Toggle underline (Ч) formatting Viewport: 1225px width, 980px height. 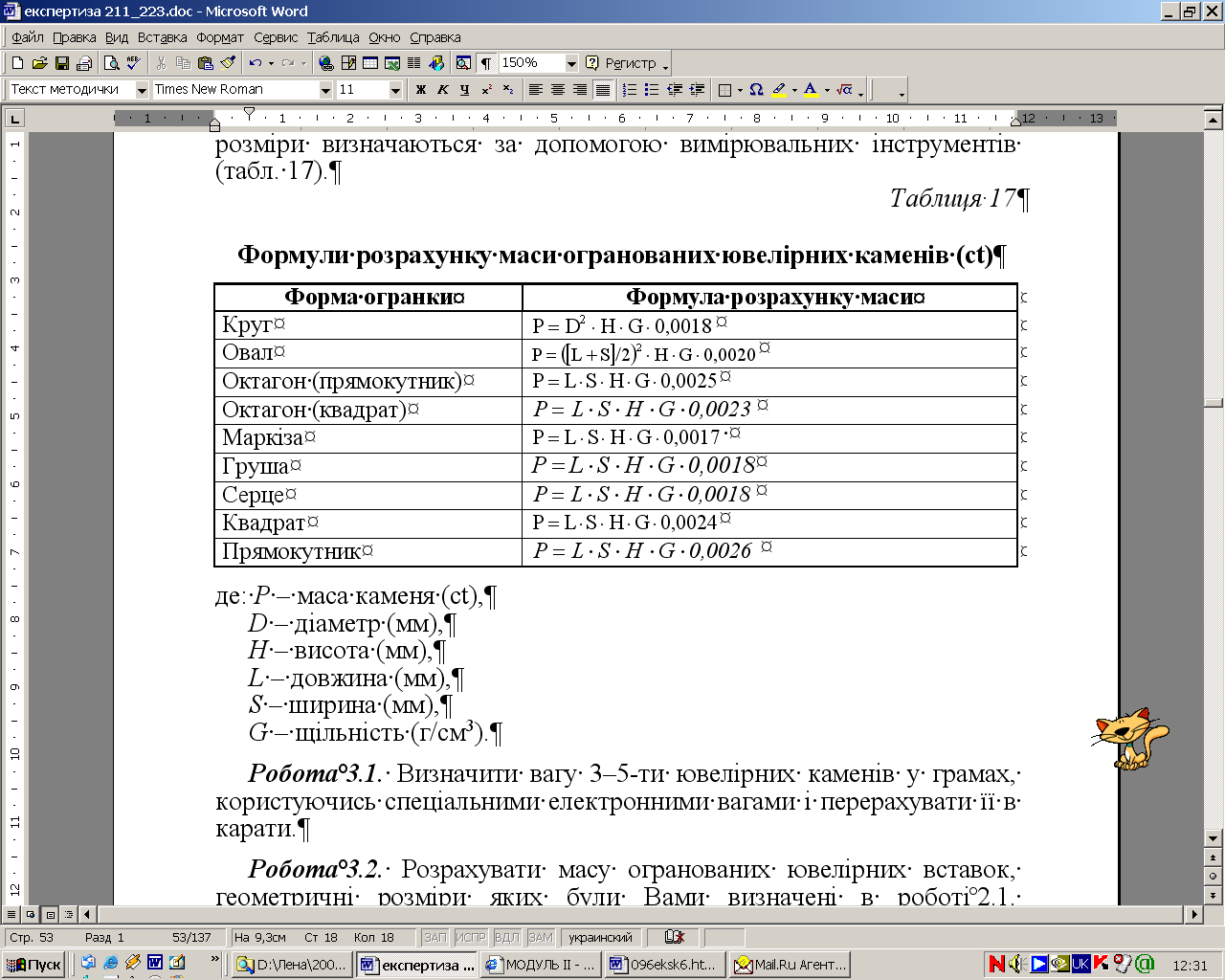click(x=464, y=89)
